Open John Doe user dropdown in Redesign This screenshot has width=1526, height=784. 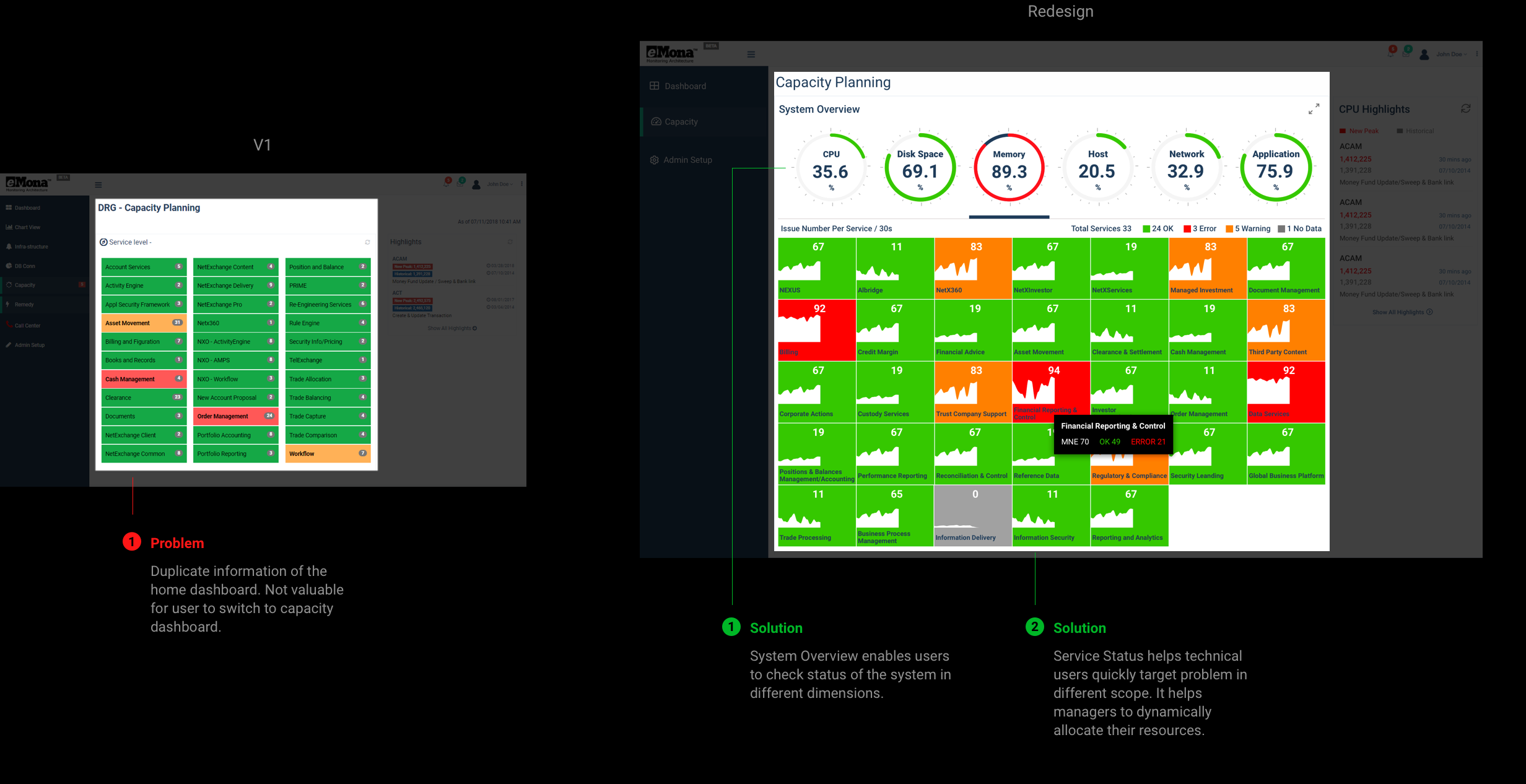click(1449, 54)
